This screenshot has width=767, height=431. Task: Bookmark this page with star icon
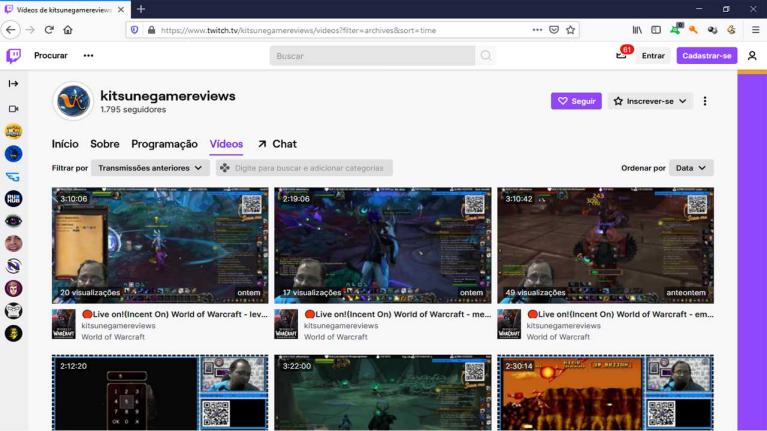pos(571,30)
